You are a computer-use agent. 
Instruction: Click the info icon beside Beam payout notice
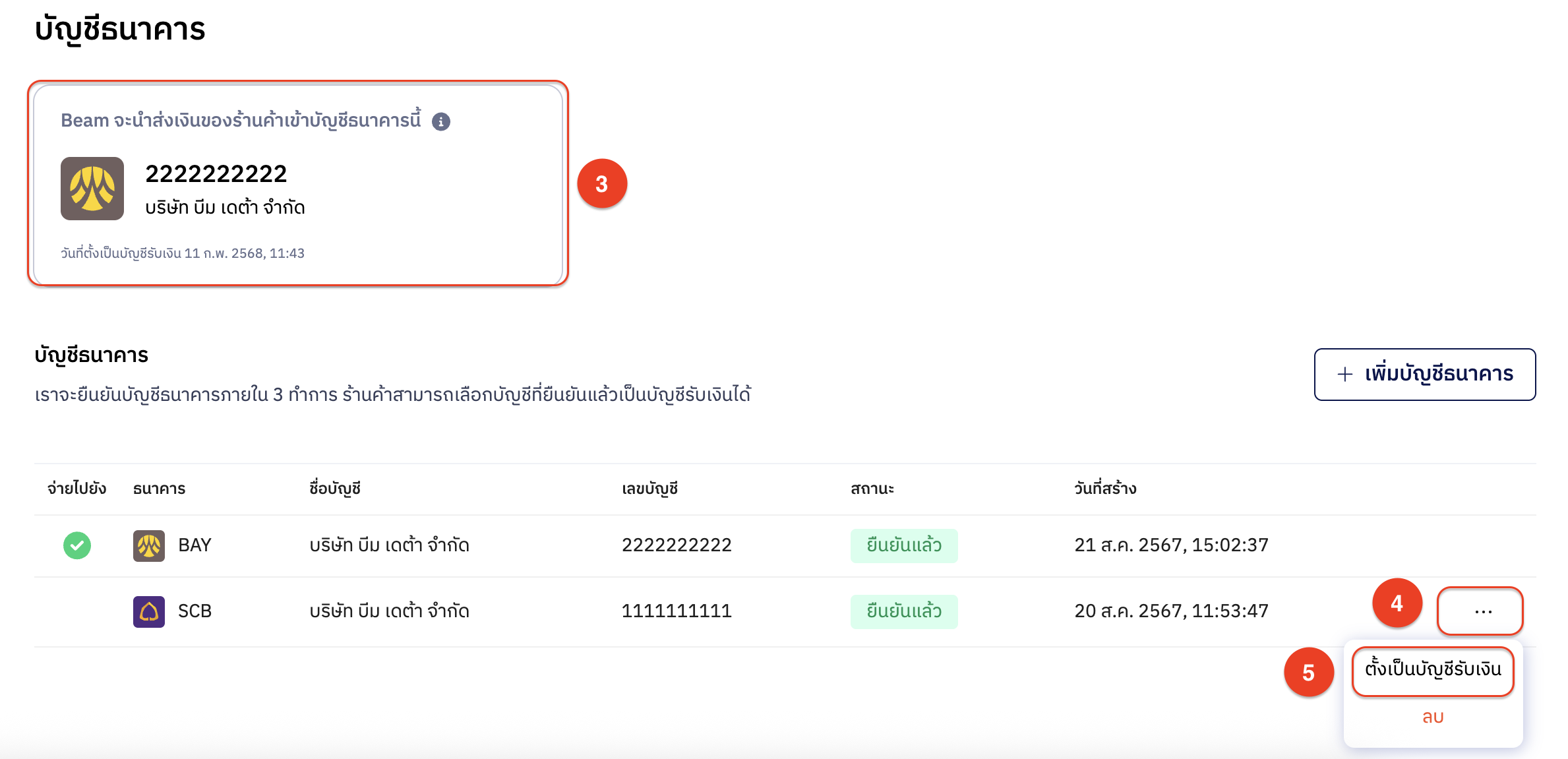pyautogui.click(x=441, y=121)
